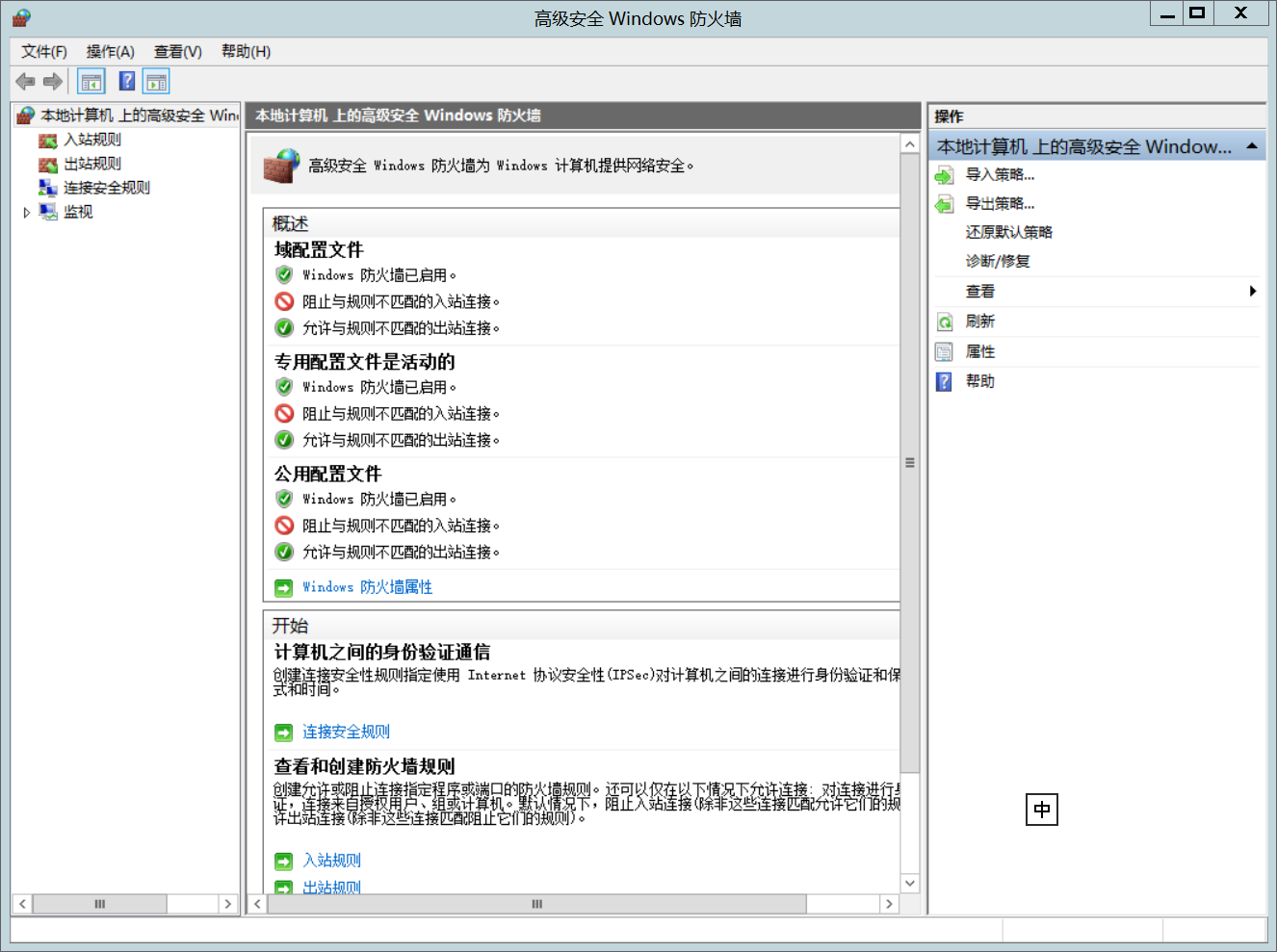1277x952 pixels.
Task: Click 刷新 action text
Action: (980, 322)
